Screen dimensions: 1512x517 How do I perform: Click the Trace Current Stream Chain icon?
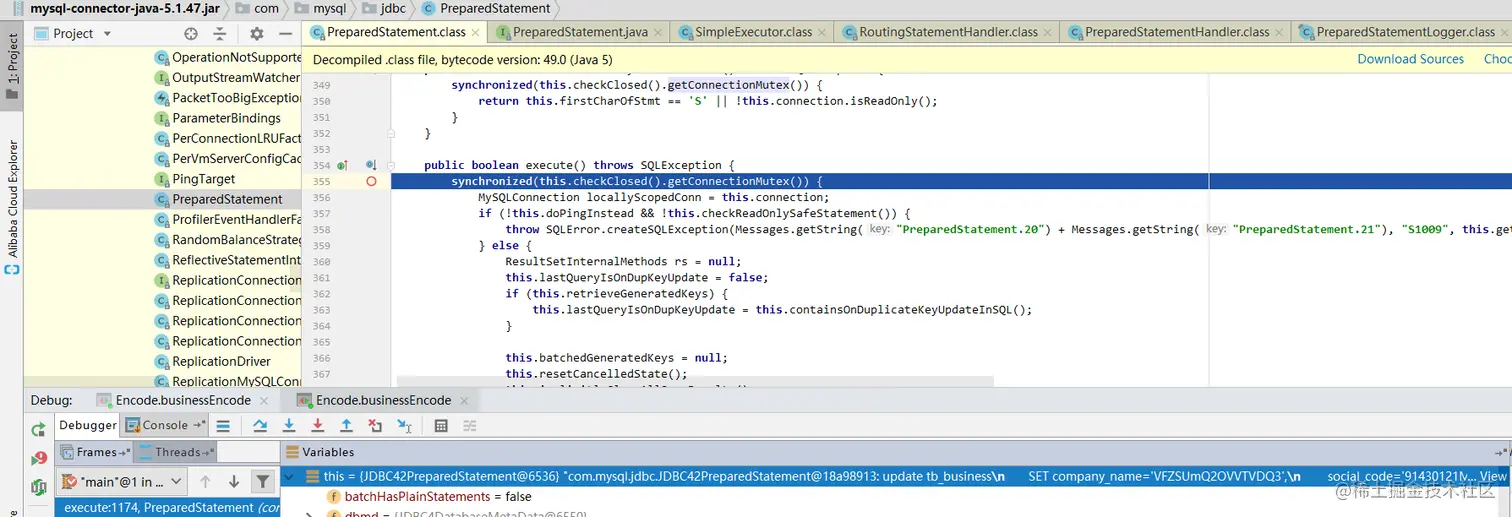point(469,425)
